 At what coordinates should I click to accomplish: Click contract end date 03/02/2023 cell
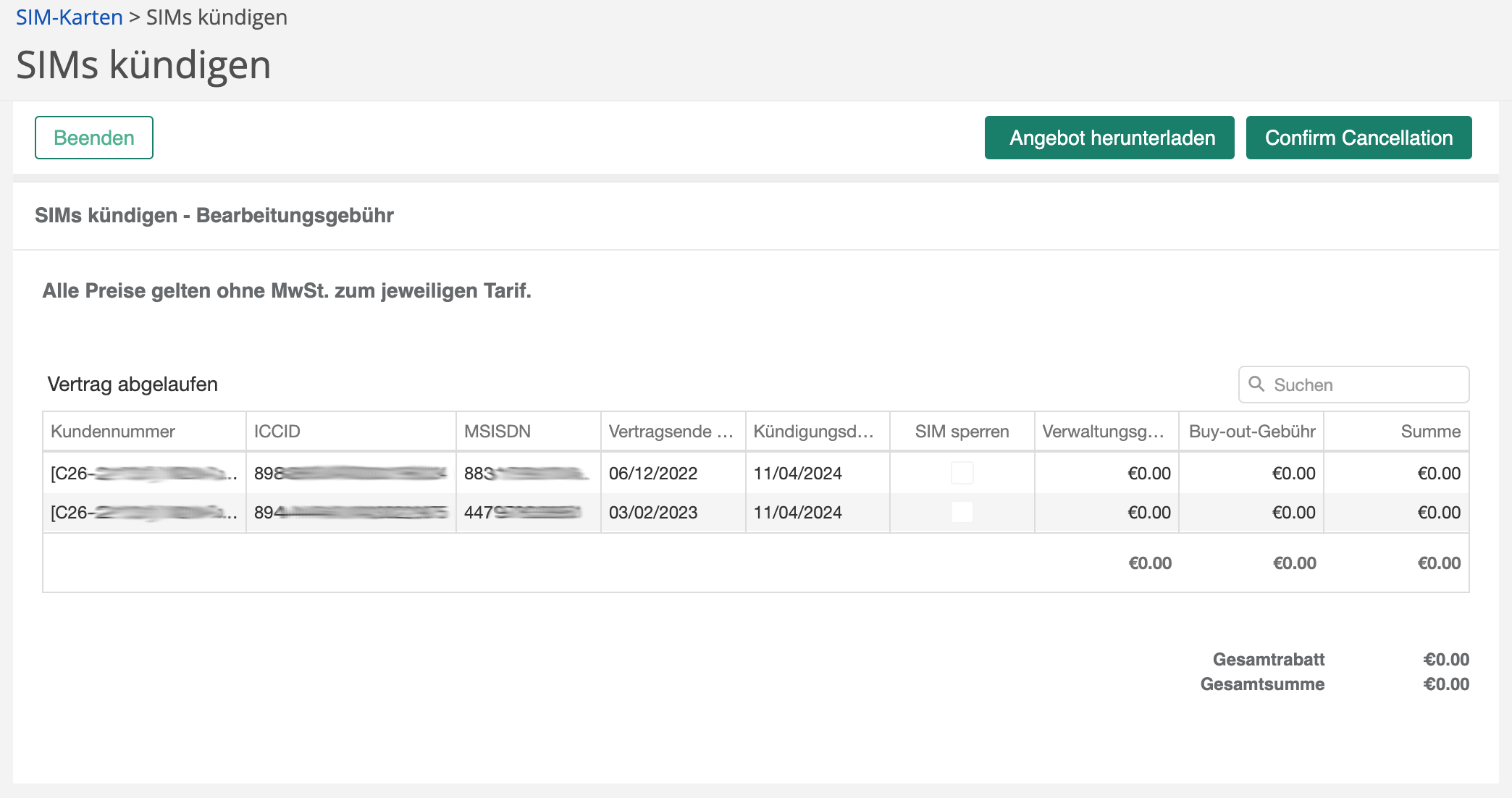point(653,512)
